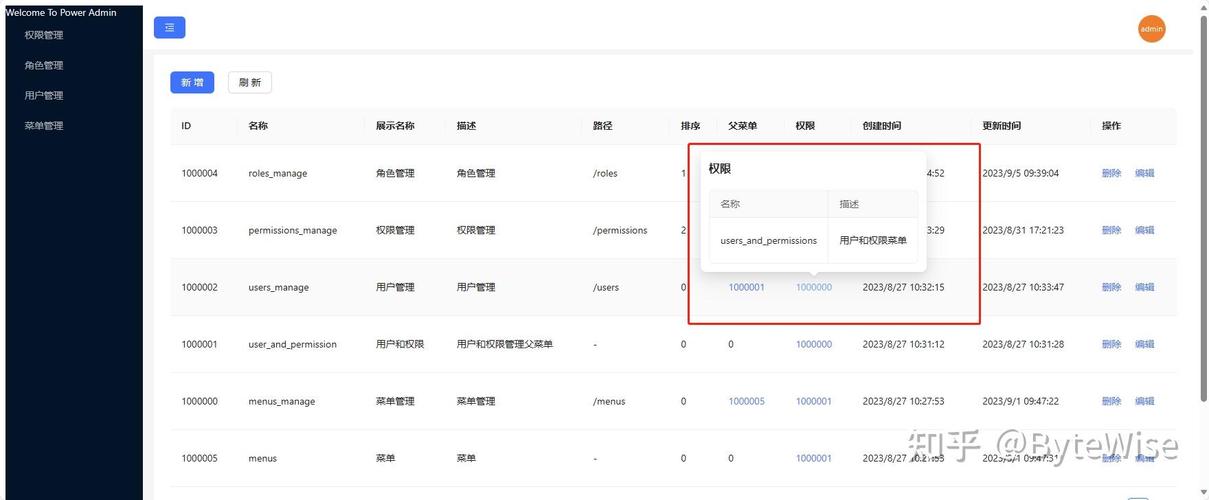Open permission 1000000 of user_and_permission row
The width and height of the screenshot is (1209, 500).
tap(814, 344)
